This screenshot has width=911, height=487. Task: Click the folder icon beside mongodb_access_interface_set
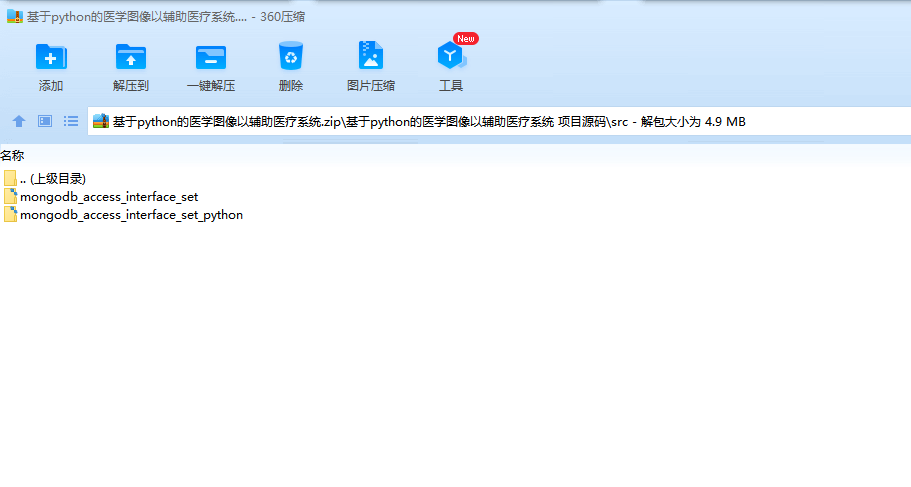[10, 196]
